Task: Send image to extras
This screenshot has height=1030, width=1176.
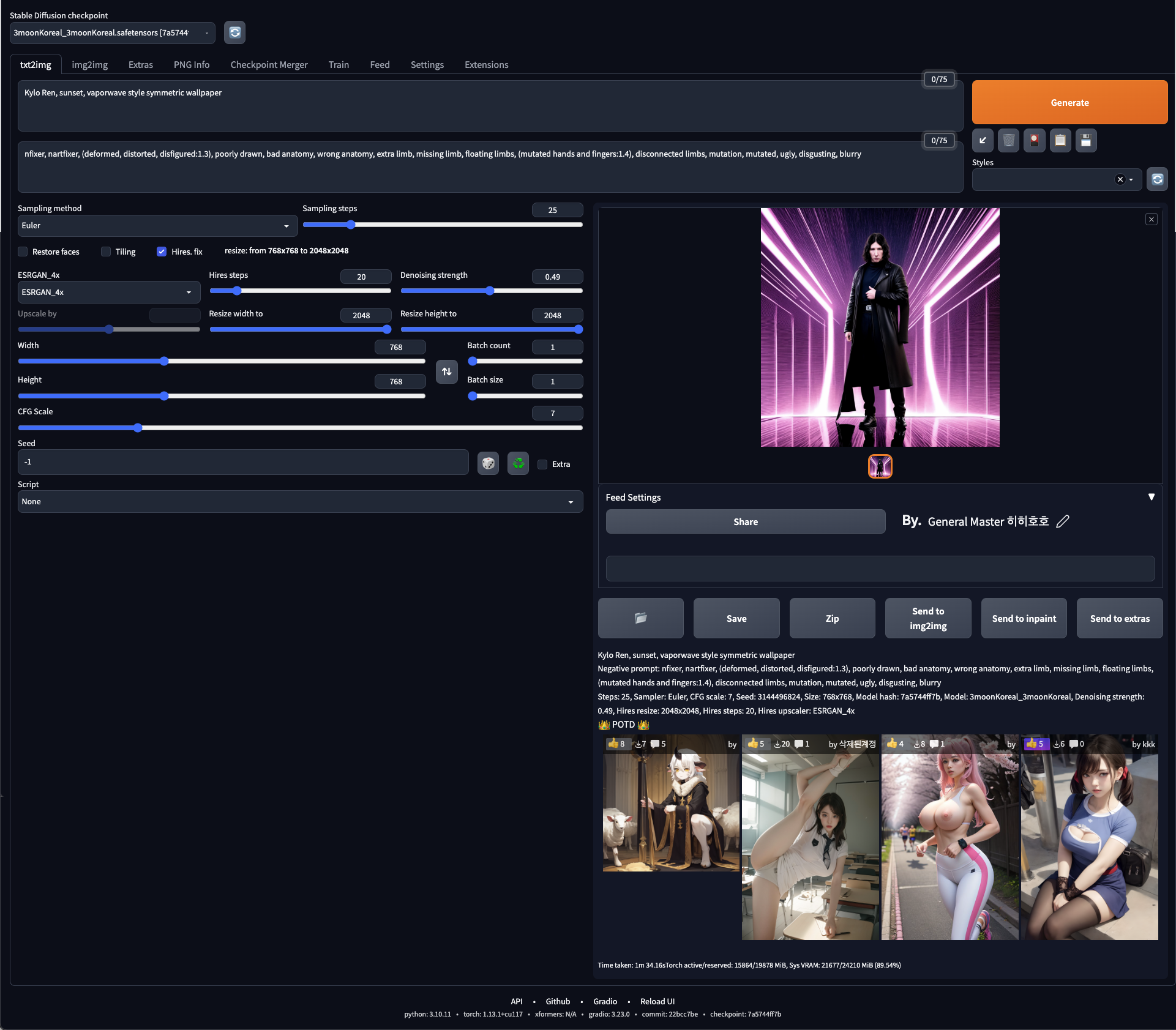Action: point(1120,618)
